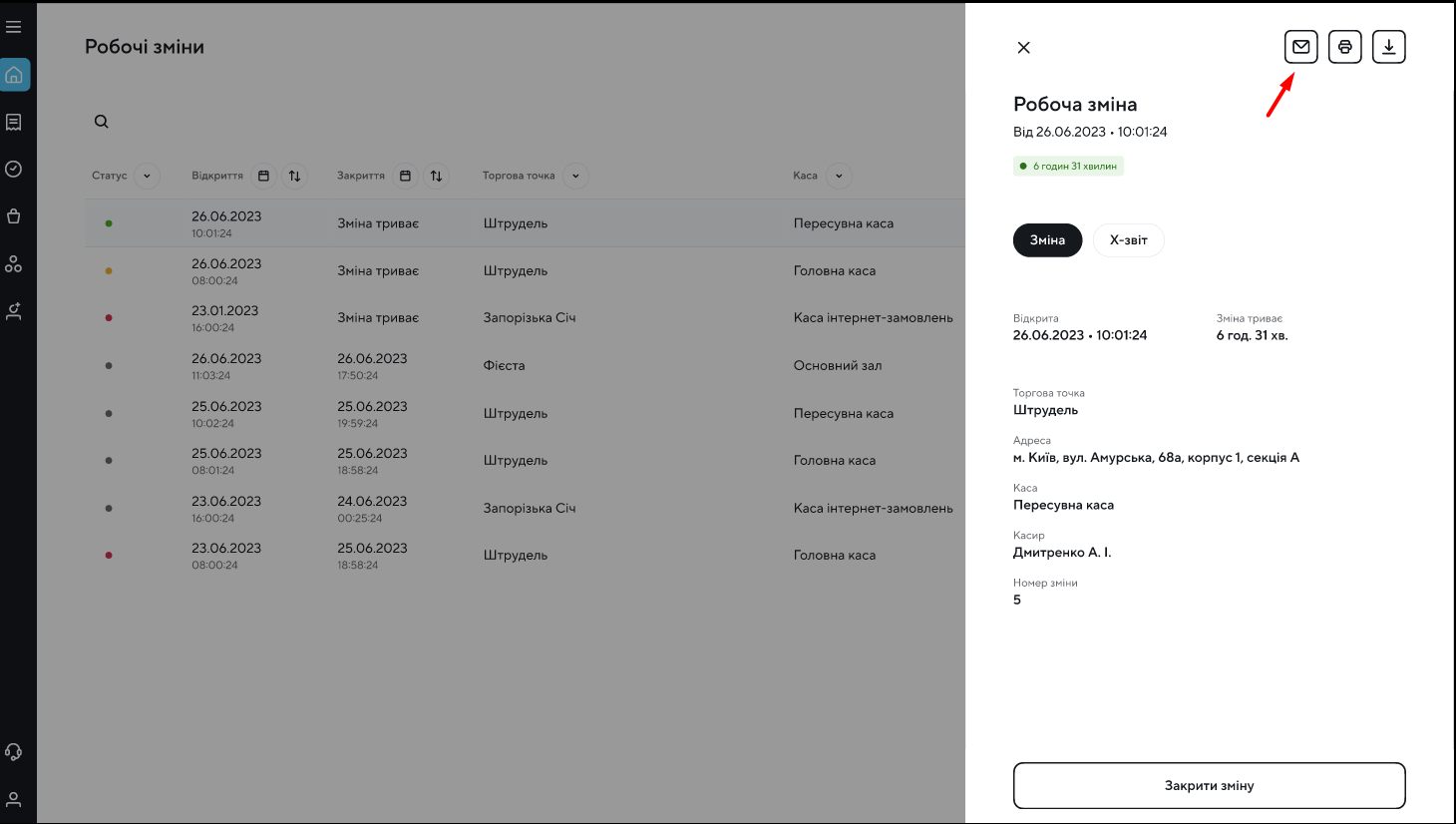Sort by Відкриття column
This screenshot has height=824, width=1456.
[x=294, y=176]
